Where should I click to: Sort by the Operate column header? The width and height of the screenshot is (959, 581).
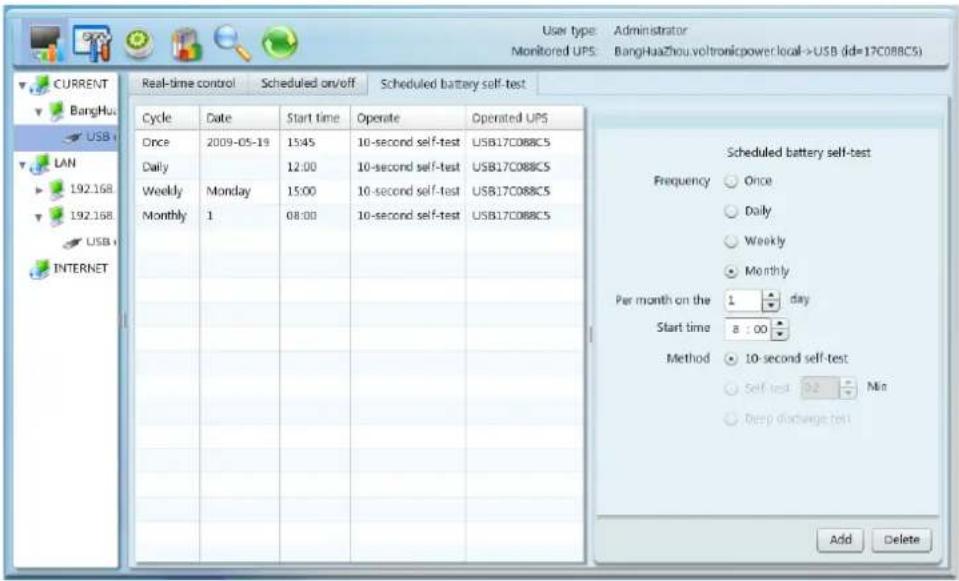click(x=408, y=119)
